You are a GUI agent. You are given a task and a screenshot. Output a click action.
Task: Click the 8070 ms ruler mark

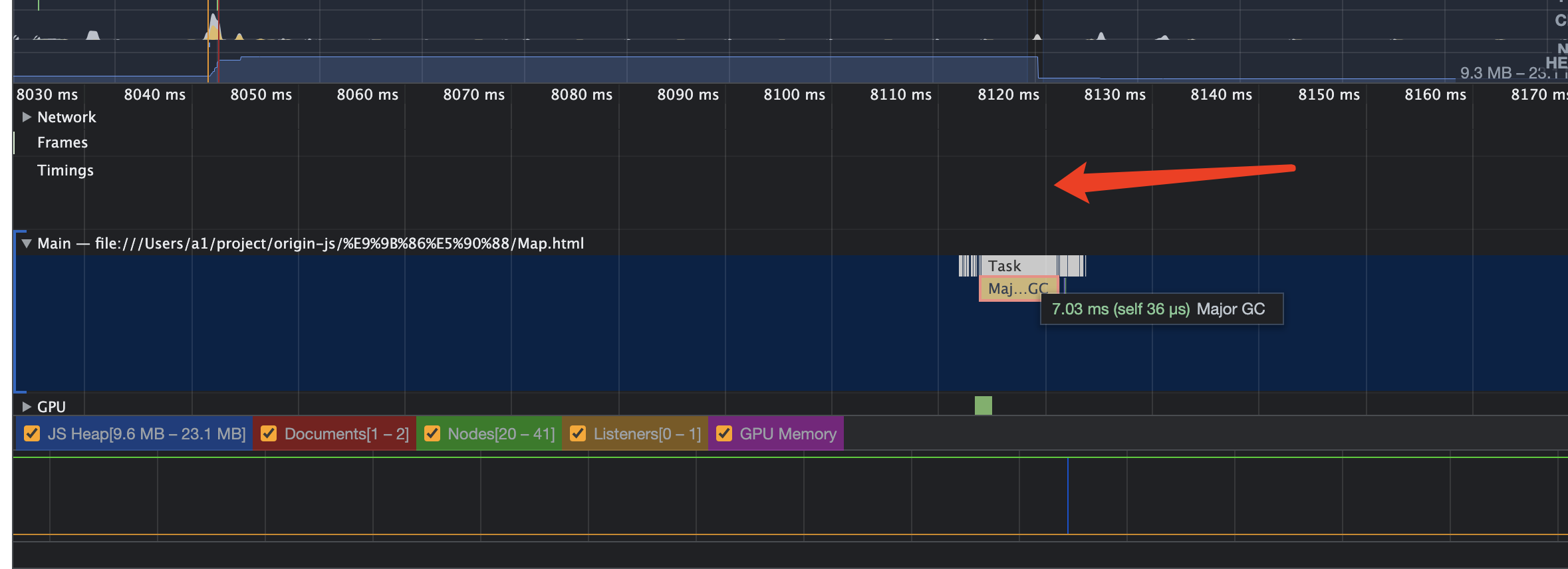[x=474, y=94]
